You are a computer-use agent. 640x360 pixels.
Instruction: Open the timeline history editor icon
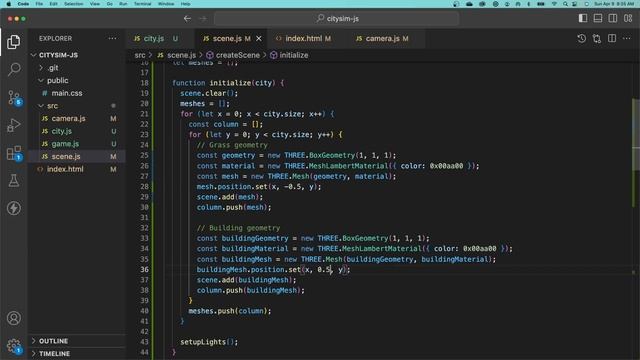tap(582, 38)
